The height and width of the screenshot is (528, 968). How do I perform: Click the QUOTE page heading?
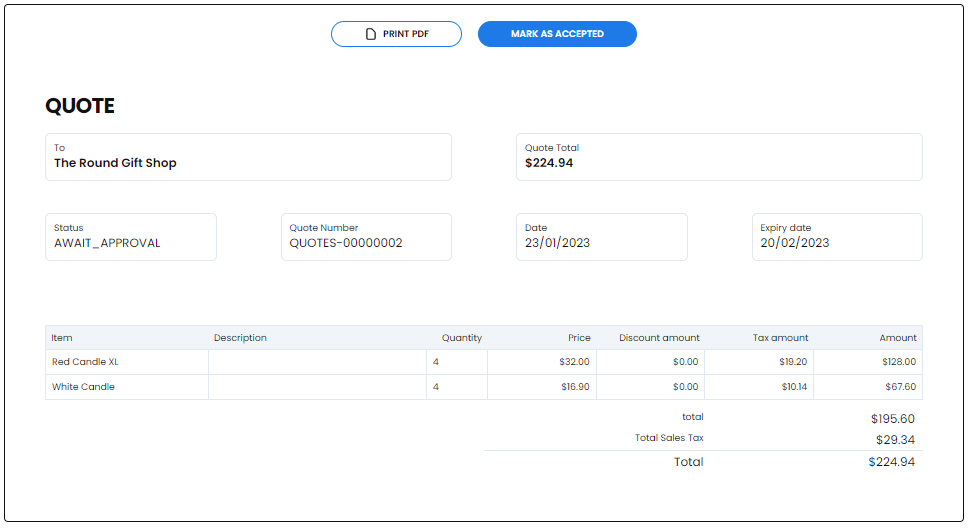point(80,106)
